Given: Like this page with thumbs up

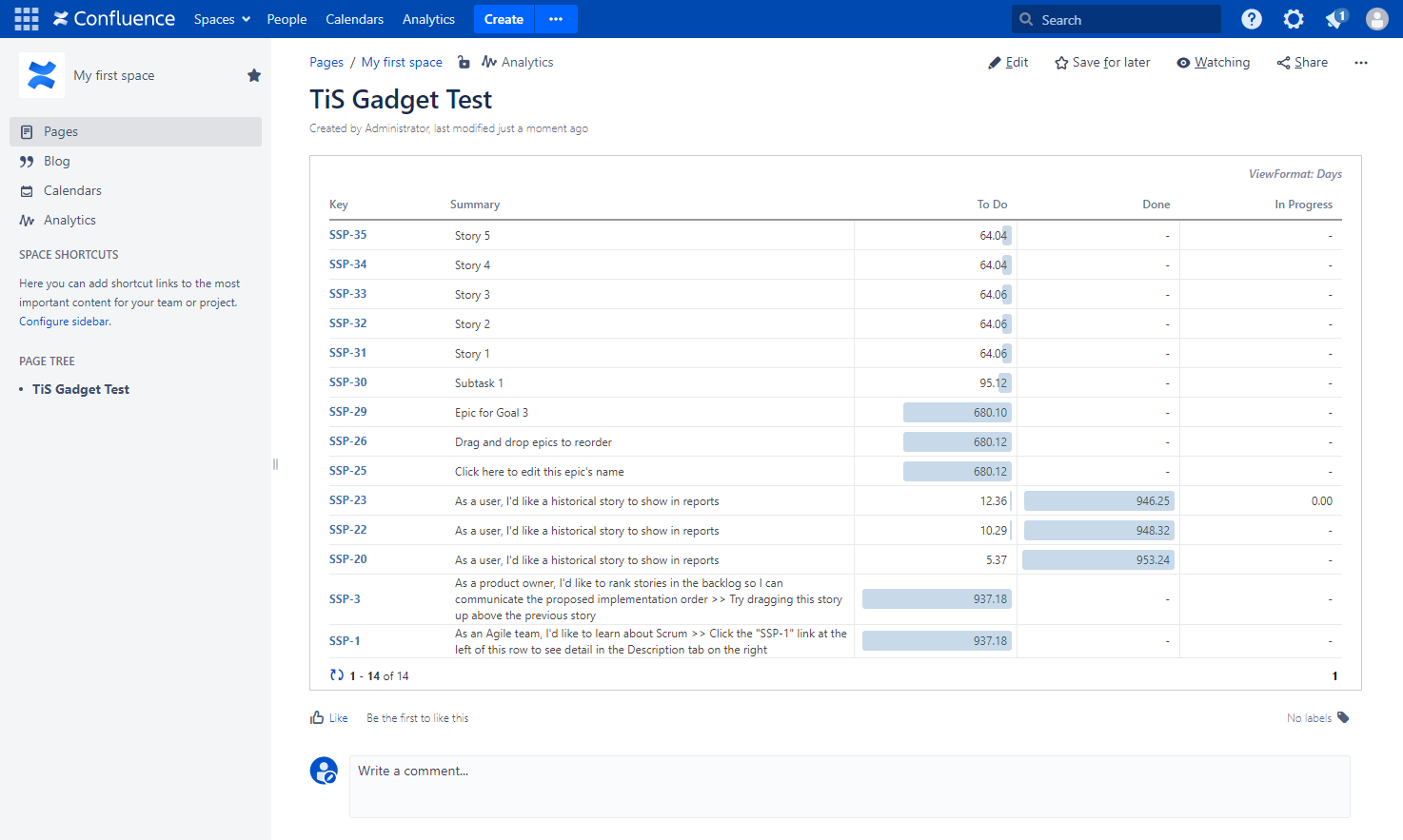Looking at the screenshot, I should pos(328,718).
